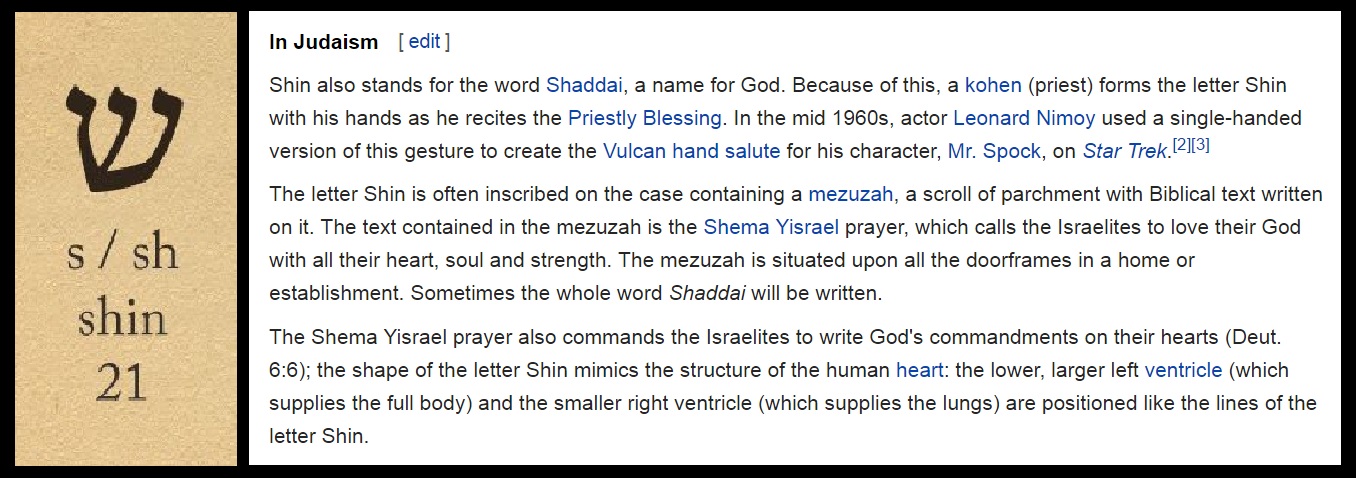Open the Vulcan hand salute link
Screen dimensions: 1356x478
(691, 151)
